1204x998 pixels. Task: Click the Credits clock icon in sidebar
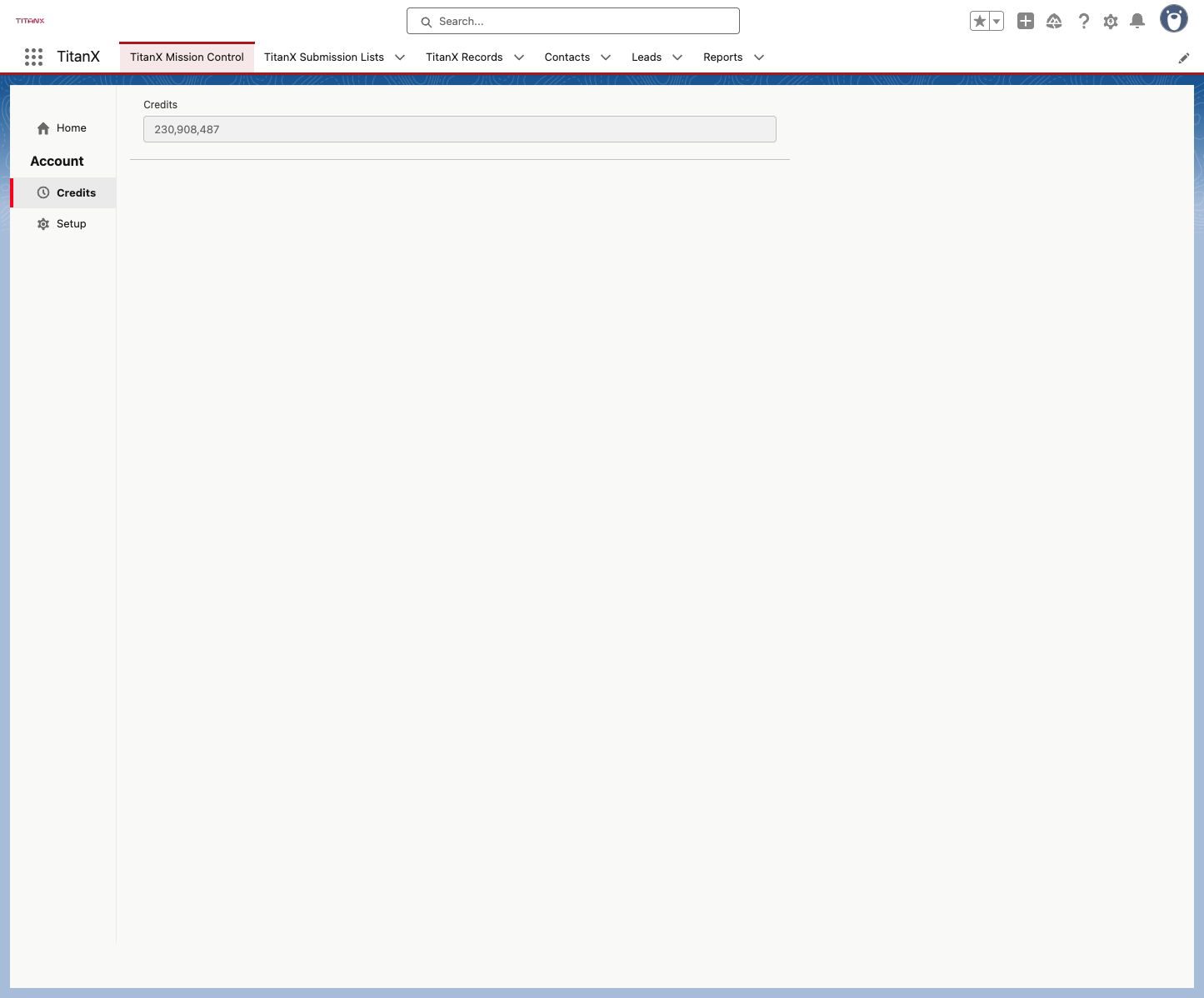tap(43, 192)
